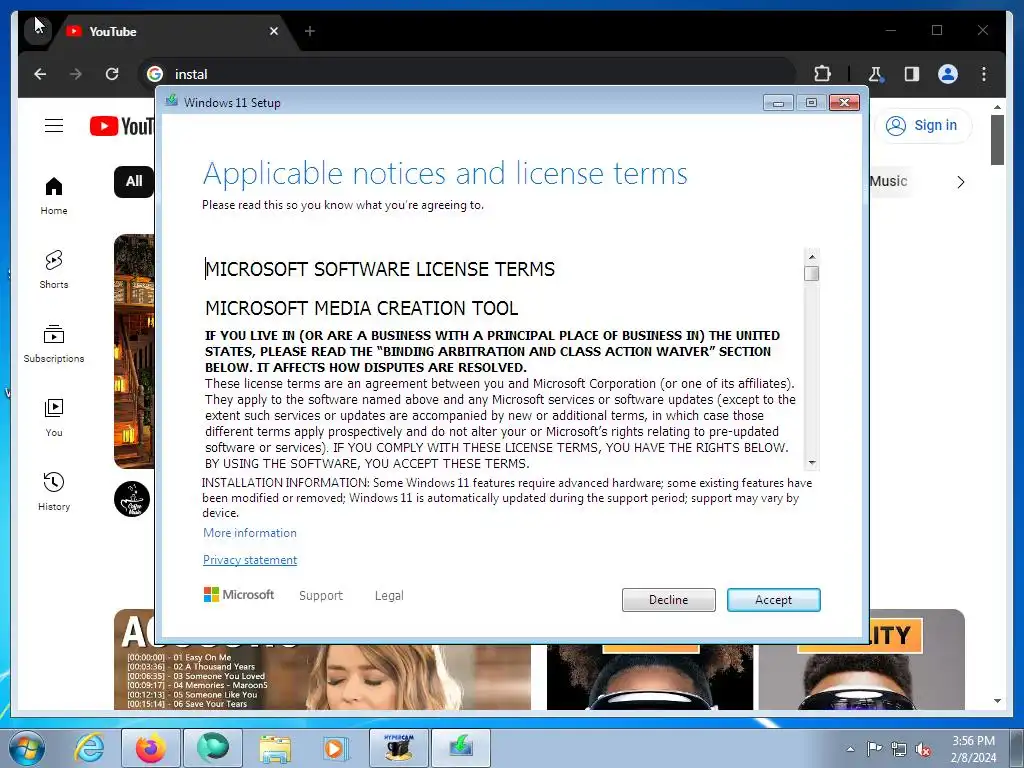This screenshot has height=768, width=1024.
Task: Click the Chrome address bar
Action: pos(467,74)
